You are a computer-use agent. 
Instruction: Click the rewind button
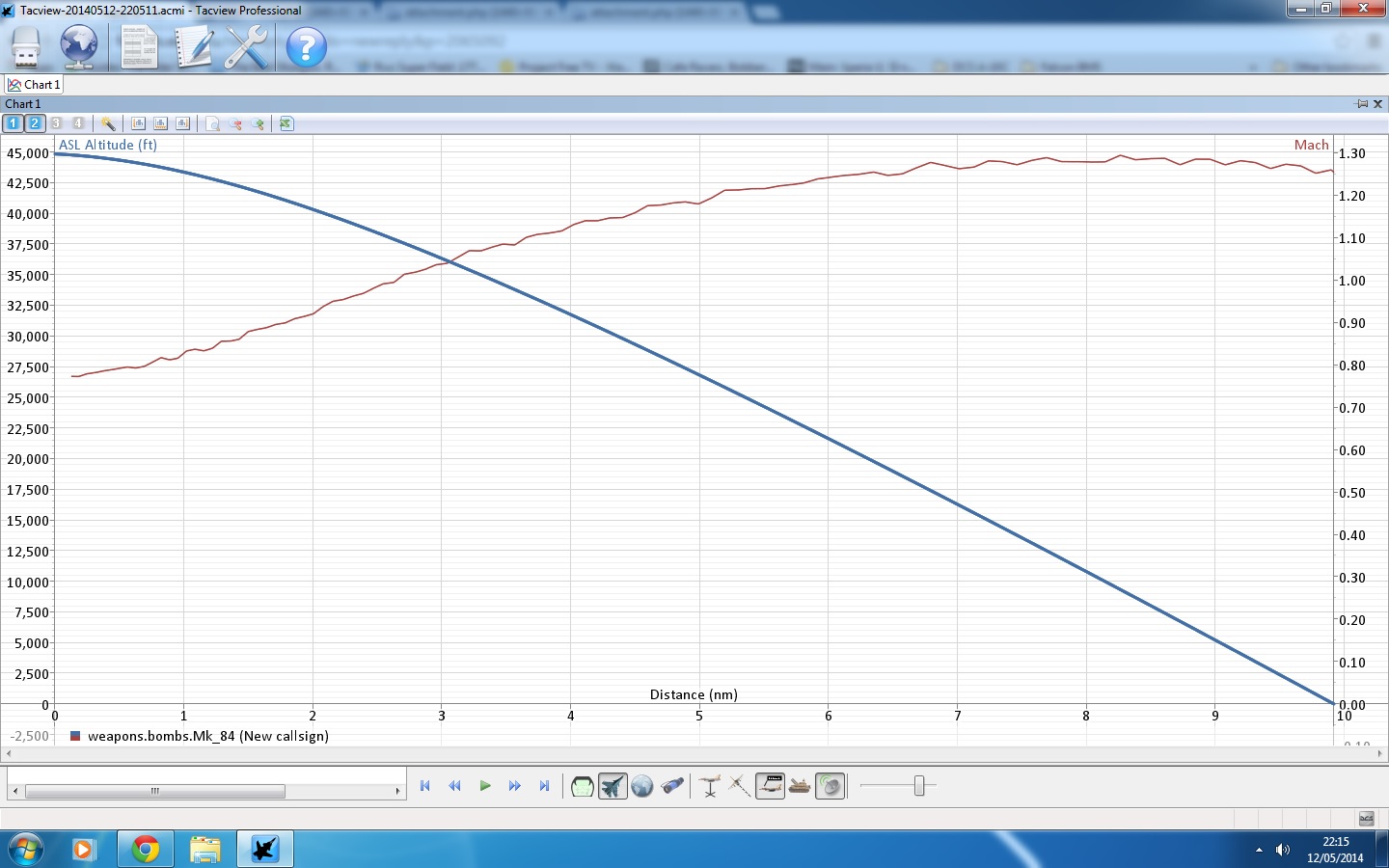(x=454, y=786)
